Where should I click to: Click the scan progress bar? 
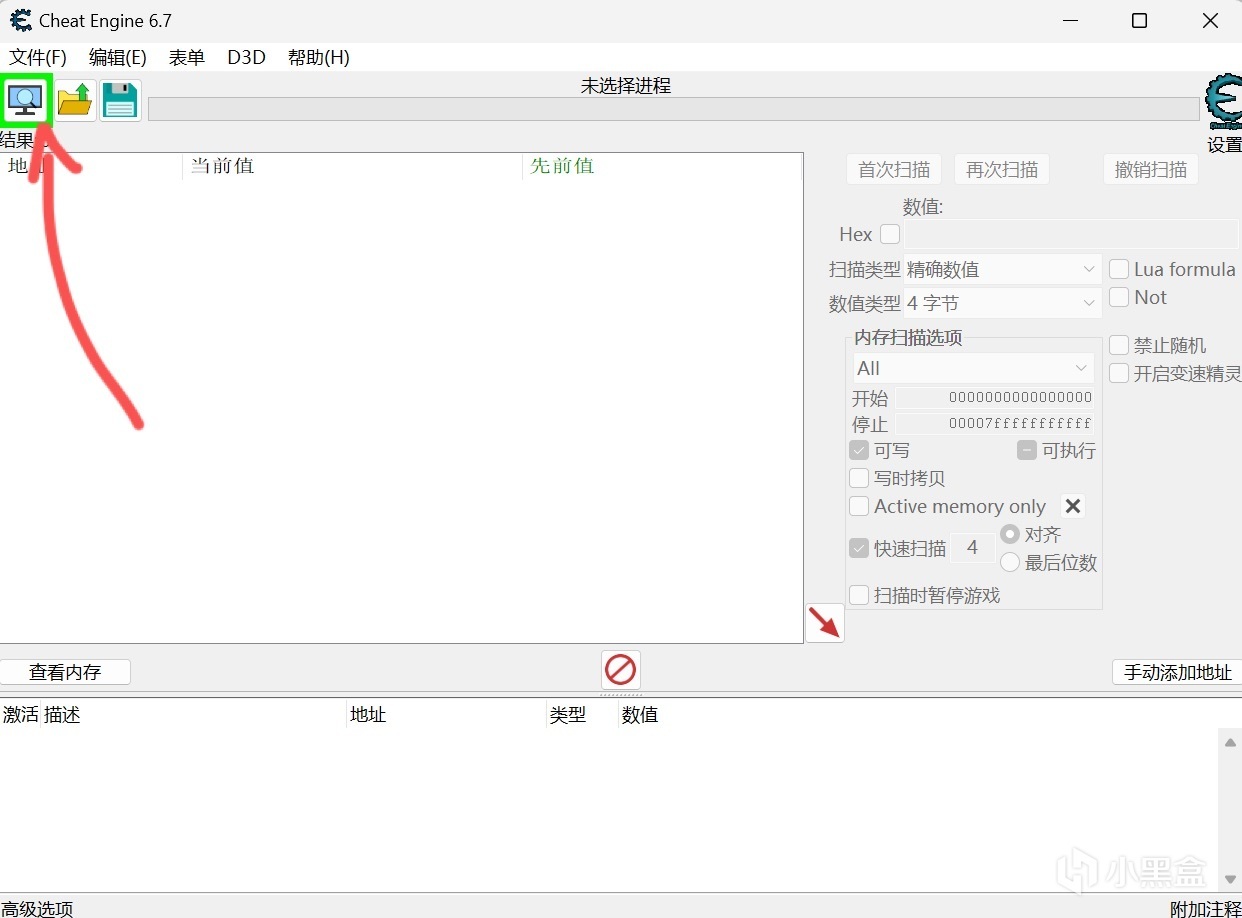pyautogui.click(x=673, y=108)
